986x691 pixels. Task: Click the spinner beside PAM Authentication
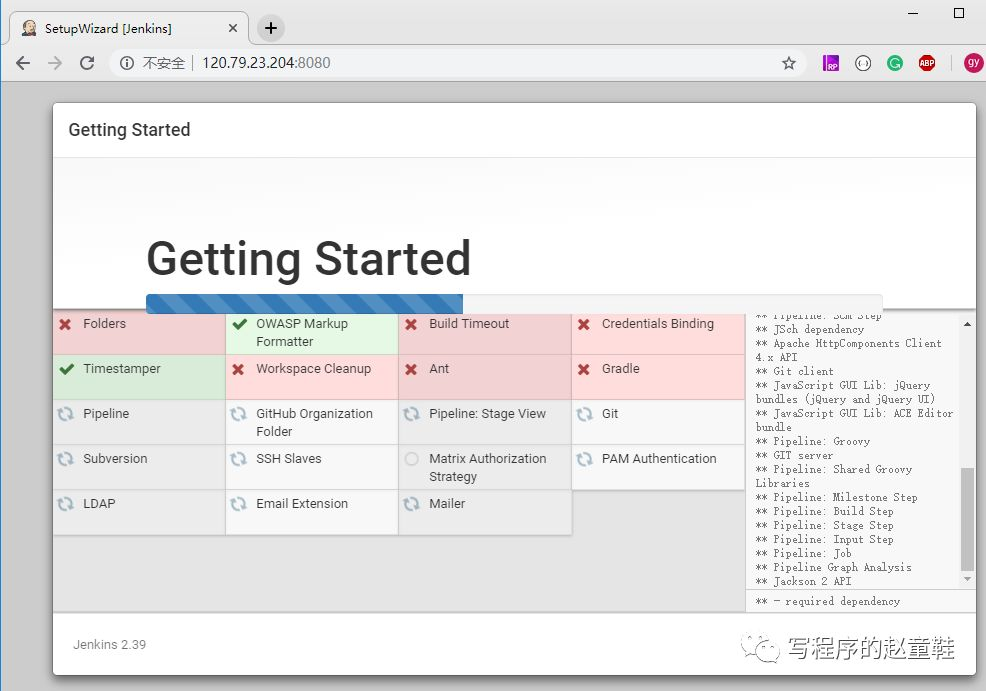pos(584,459)
